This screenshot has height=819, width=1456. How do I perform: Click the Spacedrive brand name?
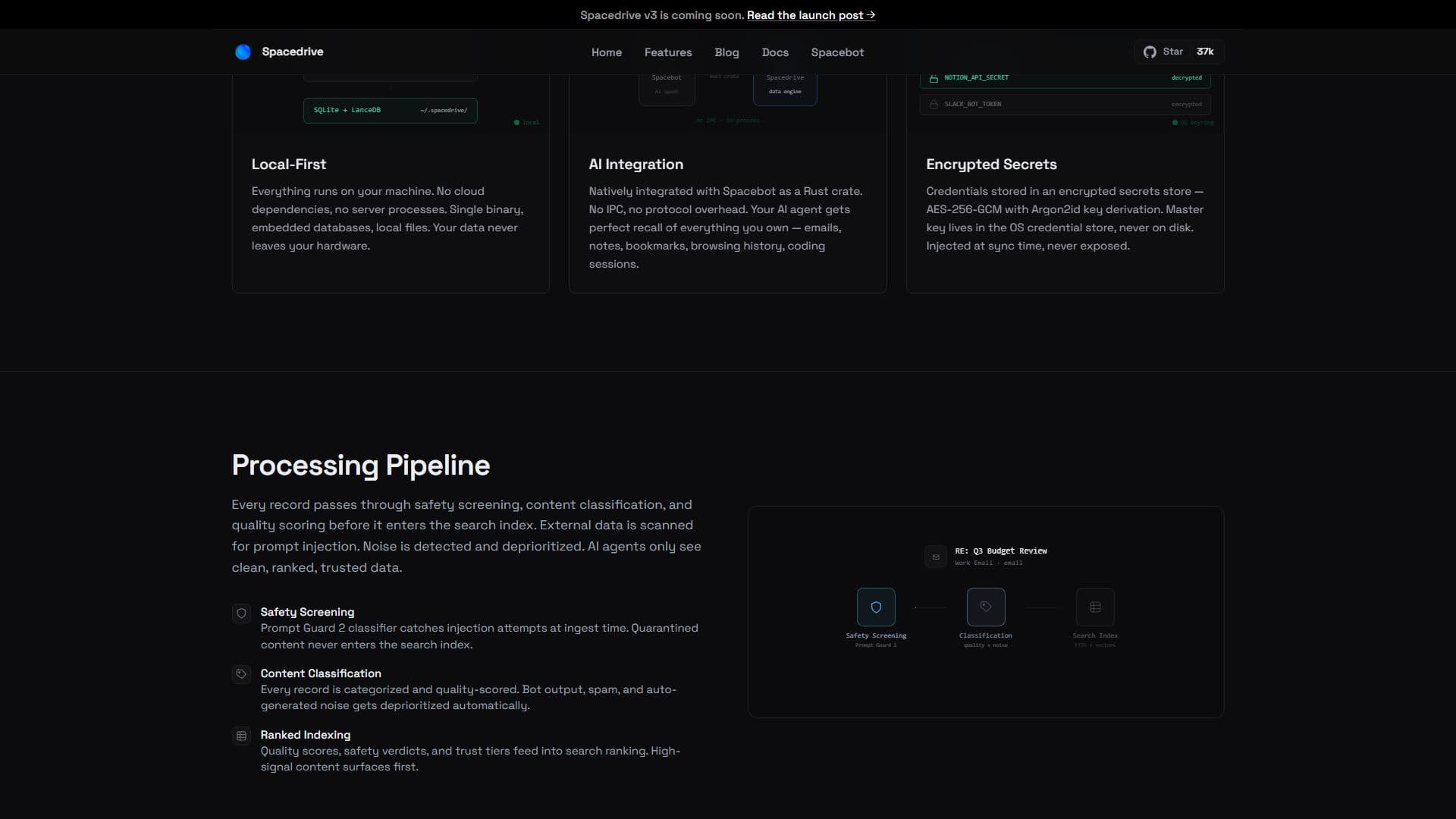pos(293,52)
